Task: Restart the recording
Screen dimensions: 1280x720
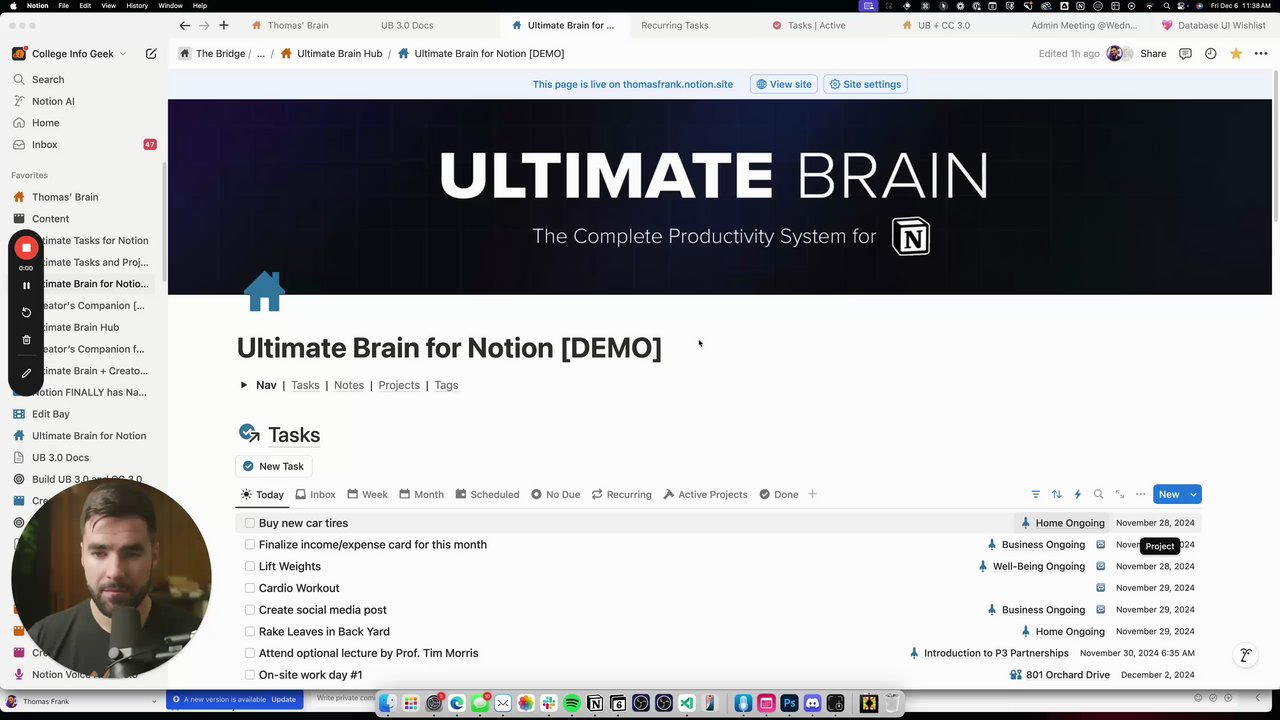Action: pyautogui.click(x=26, y=312)
